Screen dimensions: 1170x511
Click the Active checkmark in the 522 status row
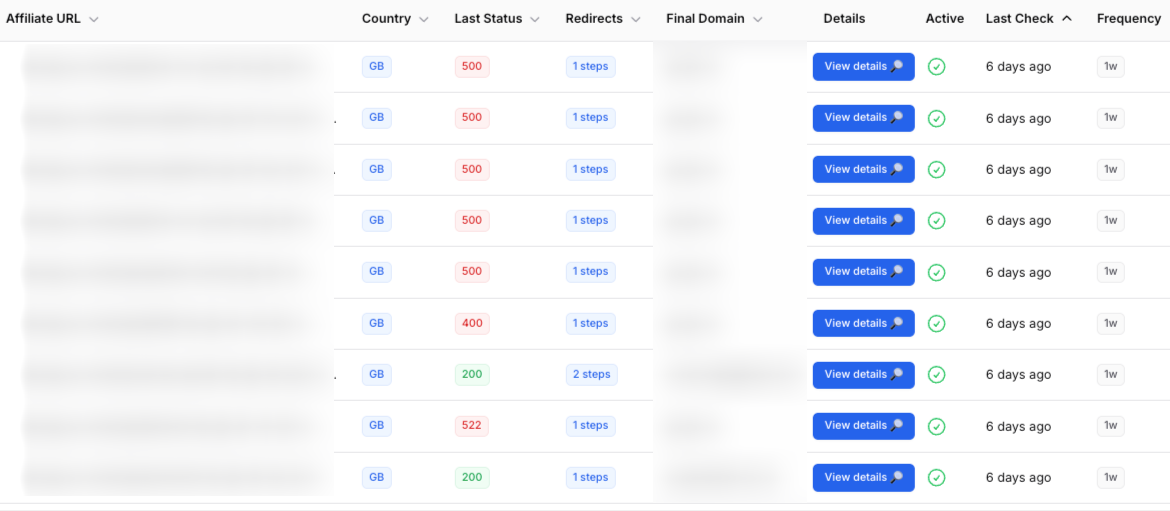[x=936, y=426]
